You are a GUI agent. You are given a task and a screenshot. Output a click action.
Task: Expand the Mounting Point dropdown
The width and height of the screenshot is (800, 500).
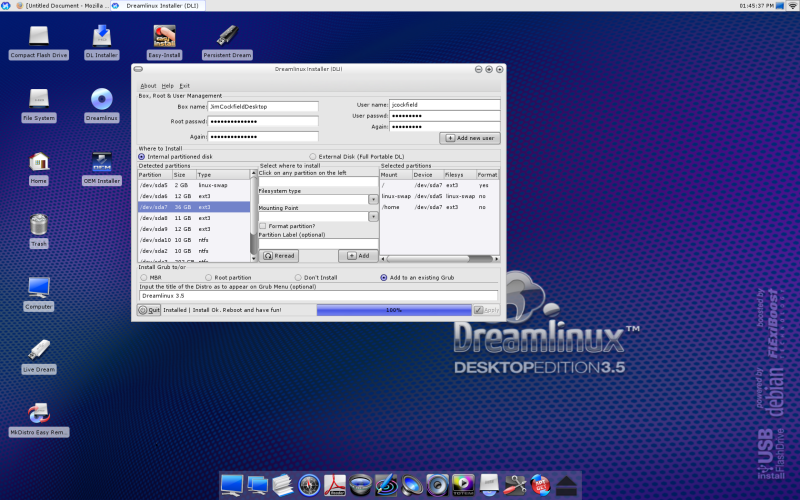[x=373, y=217]
